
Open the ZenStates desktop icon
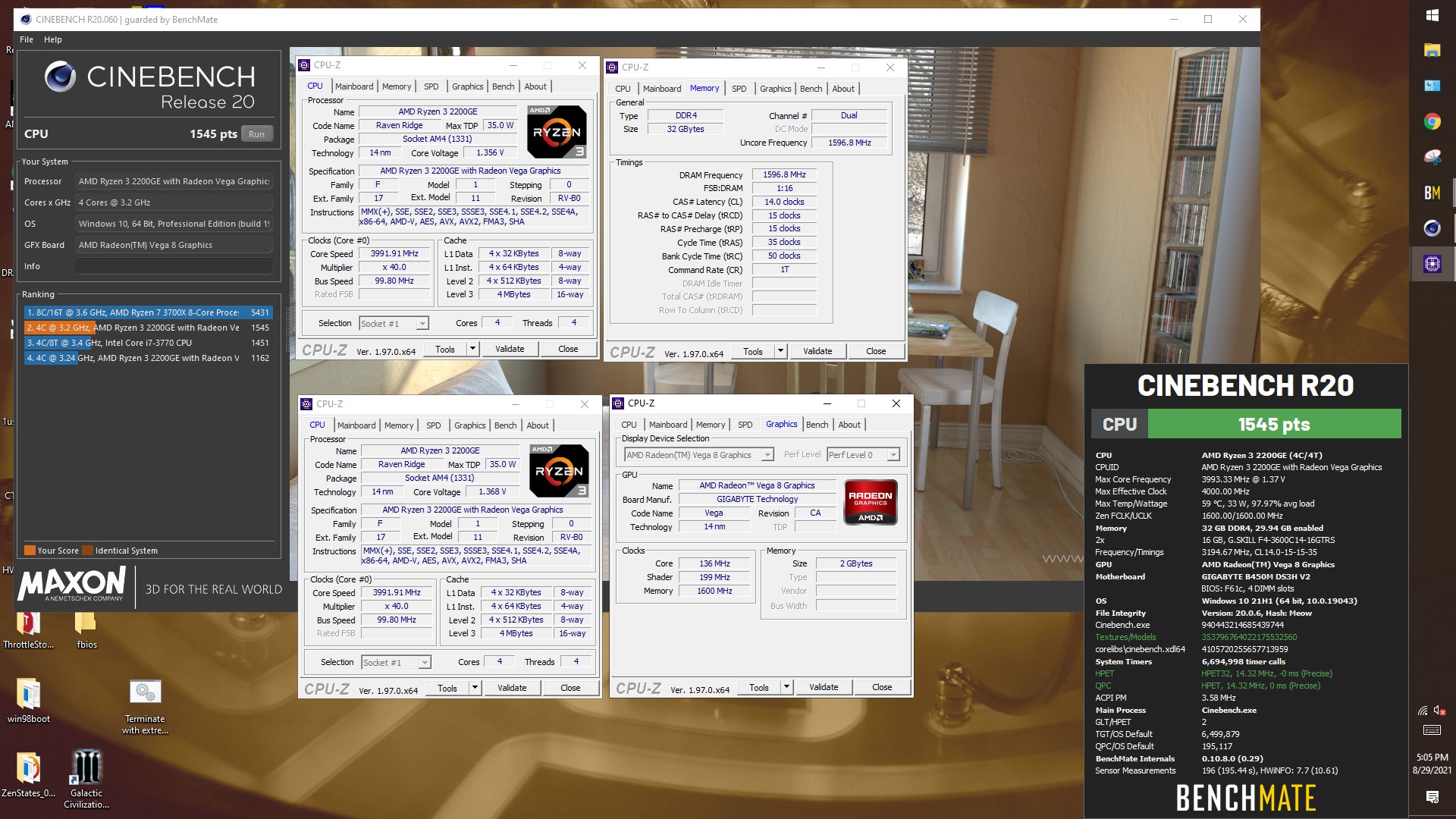[29, 775]
